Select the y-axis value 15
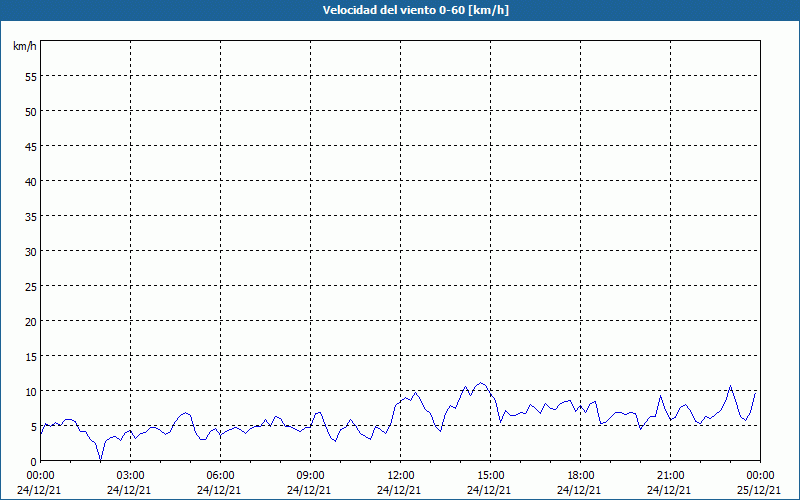The image size is (800, 500). pos(31,357)
